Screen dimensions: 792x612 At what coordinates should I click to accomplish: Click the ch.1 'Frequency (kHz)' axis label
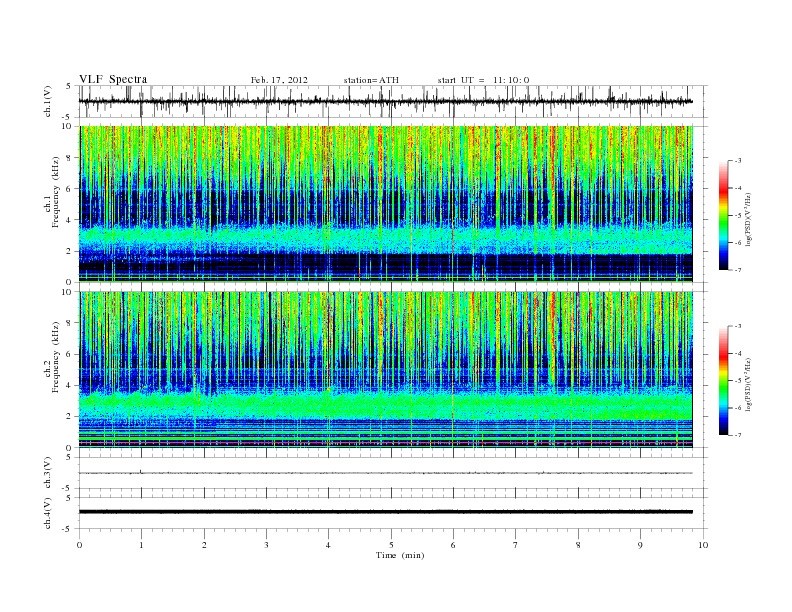[55, 192]
